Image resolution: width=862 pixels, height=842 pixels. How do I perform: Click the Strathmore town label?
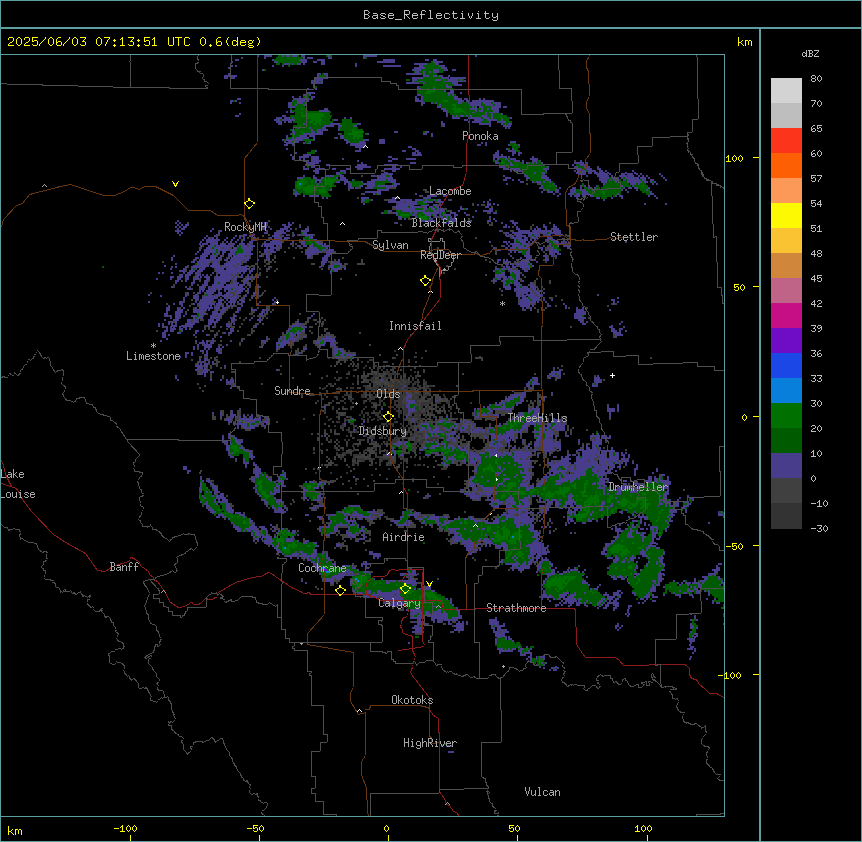click(x=516, y=608)
